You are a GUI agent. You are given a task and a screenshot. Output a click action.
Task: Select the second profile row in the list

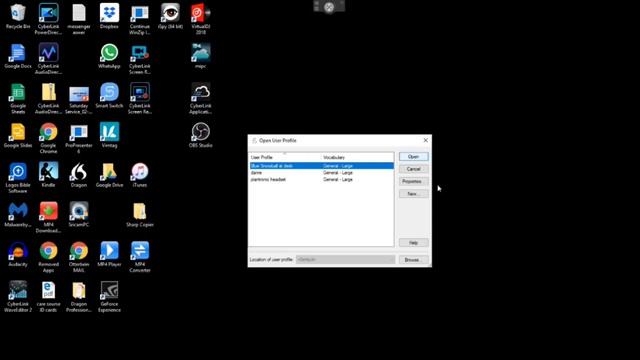pos(322,173)
